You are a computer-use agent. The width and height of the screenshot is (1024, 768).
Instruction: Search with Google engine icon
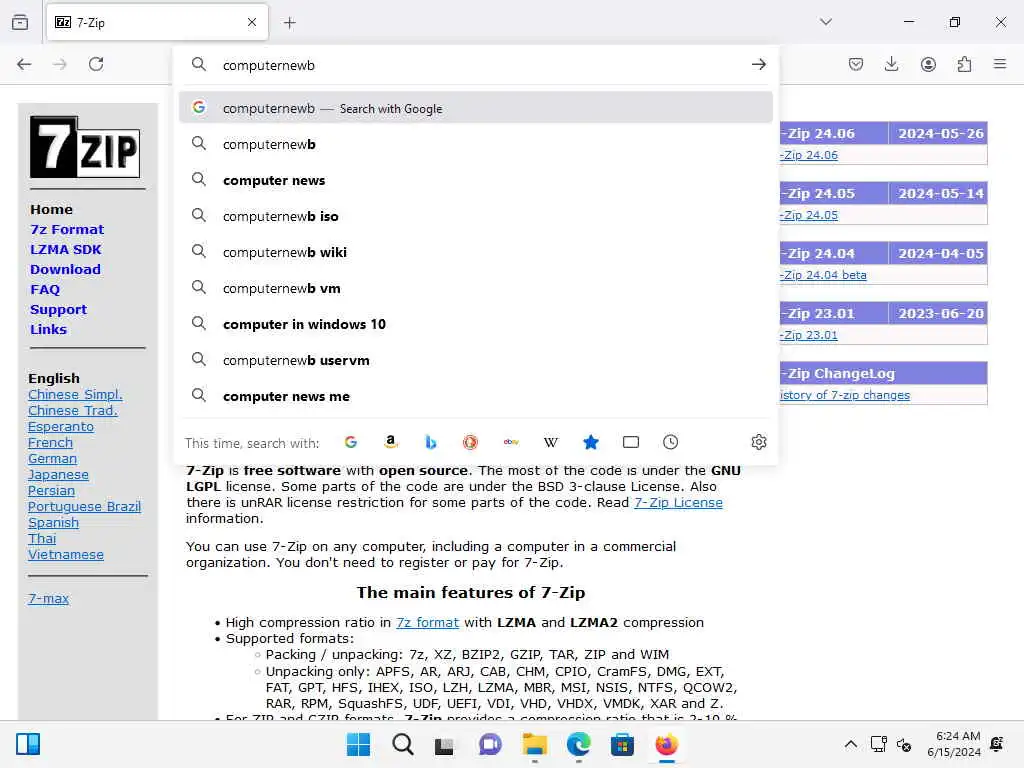coord(351,442)
